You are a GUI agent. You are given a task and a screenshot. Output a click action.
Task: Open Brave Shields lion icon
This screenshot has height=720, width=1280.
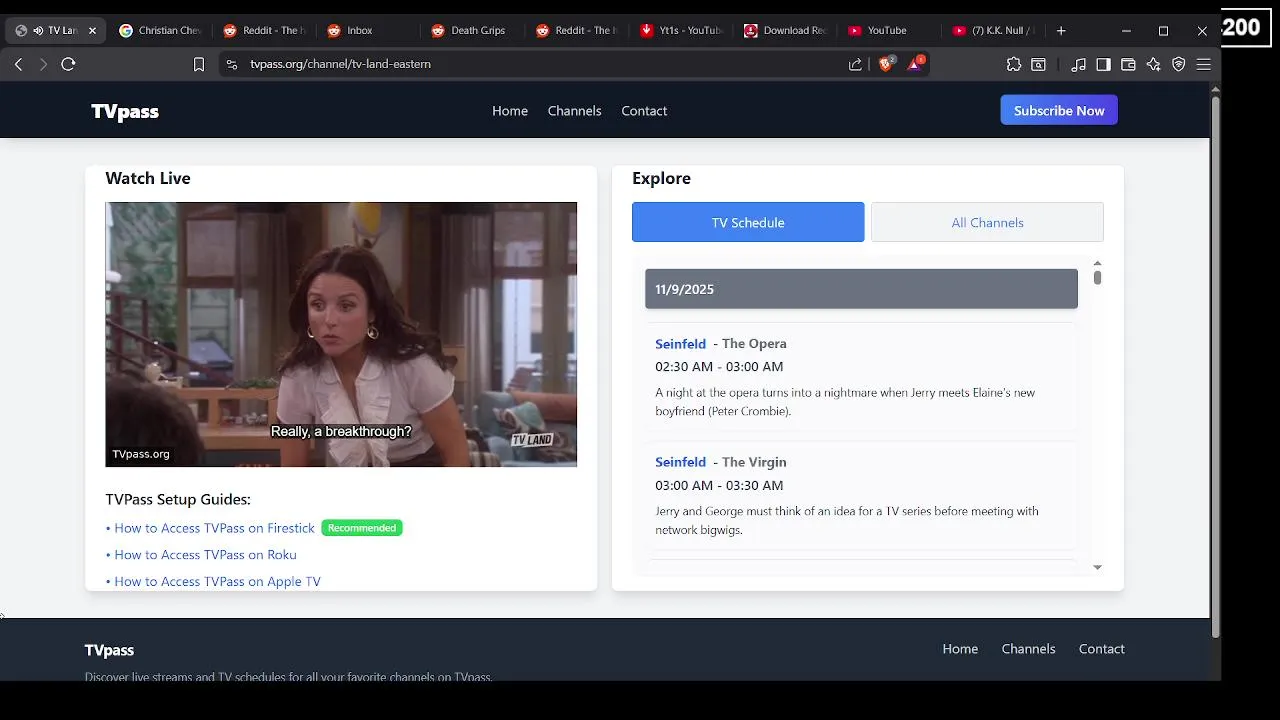886,63
